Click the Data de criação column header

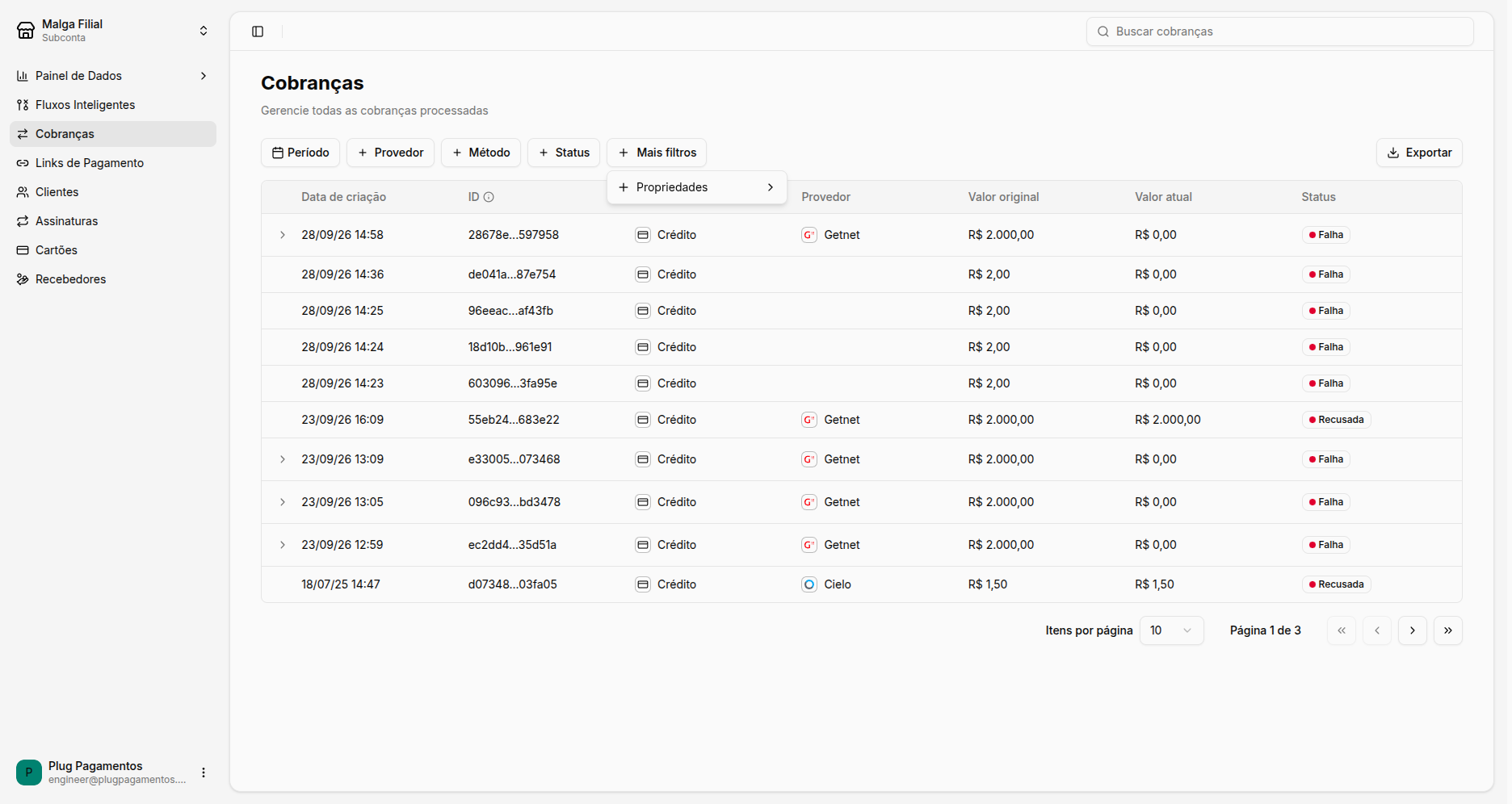click(x=343, y=197)
